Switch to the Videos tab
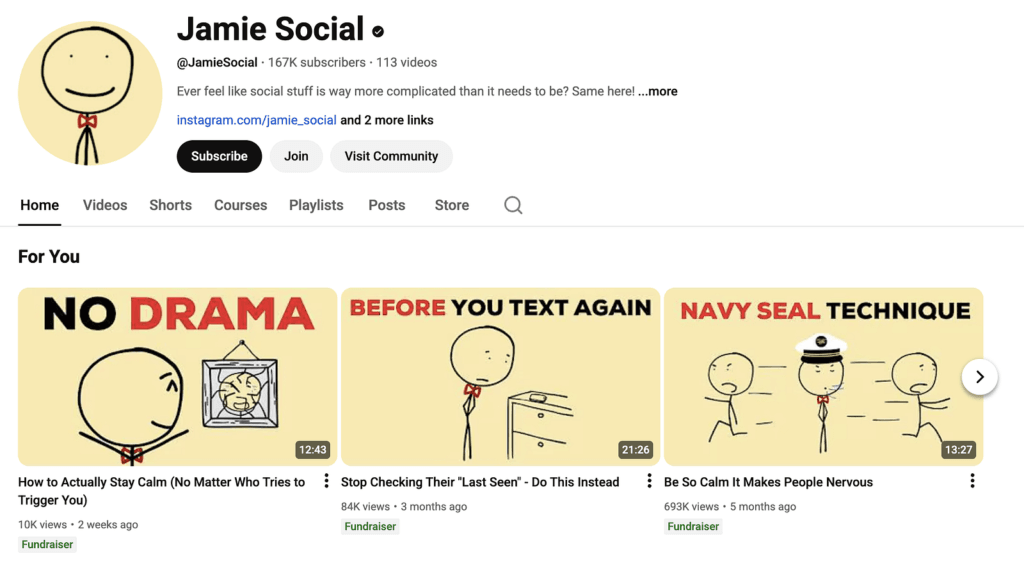The height and width of the screenshot is (568, 1024). pyautogui.click(x=105, y=205)
